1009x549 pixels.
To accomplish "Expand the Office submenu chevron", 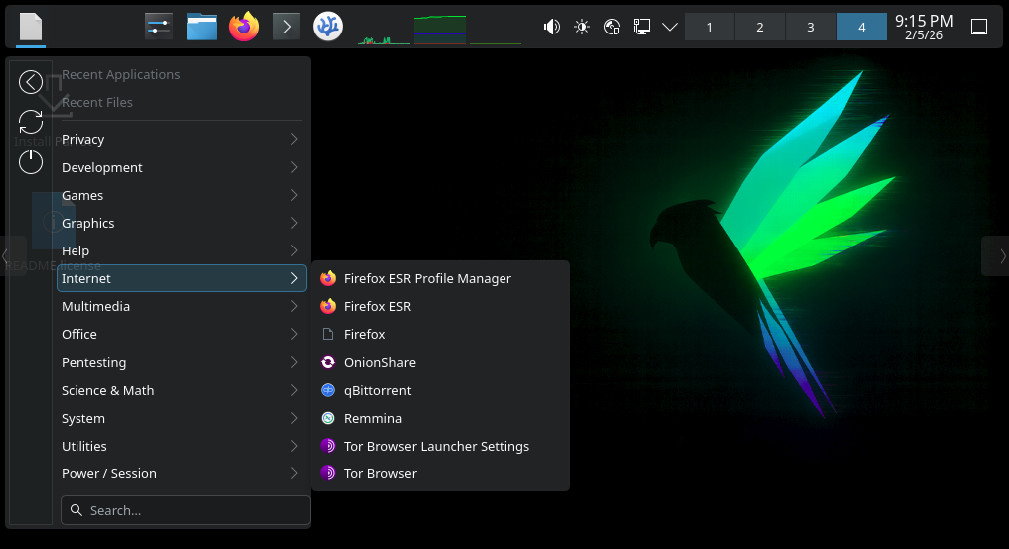I will (294, 334).
